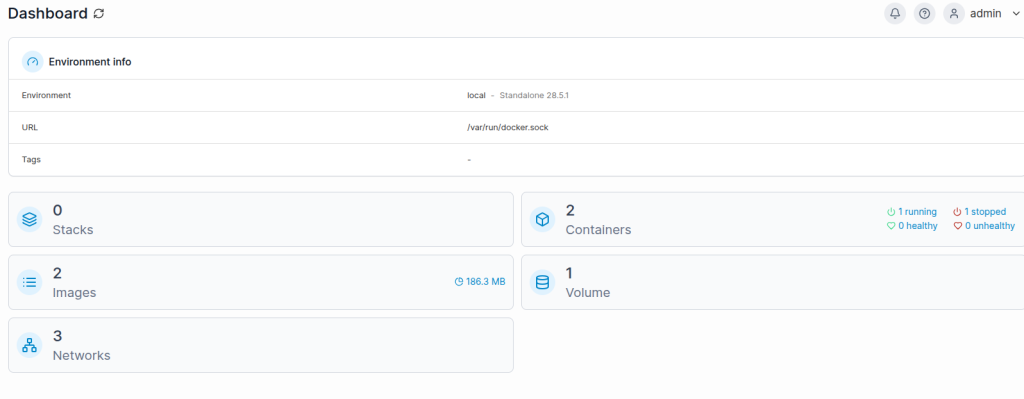
Task: Click the '0 healthy' status text
Action: 918,226
